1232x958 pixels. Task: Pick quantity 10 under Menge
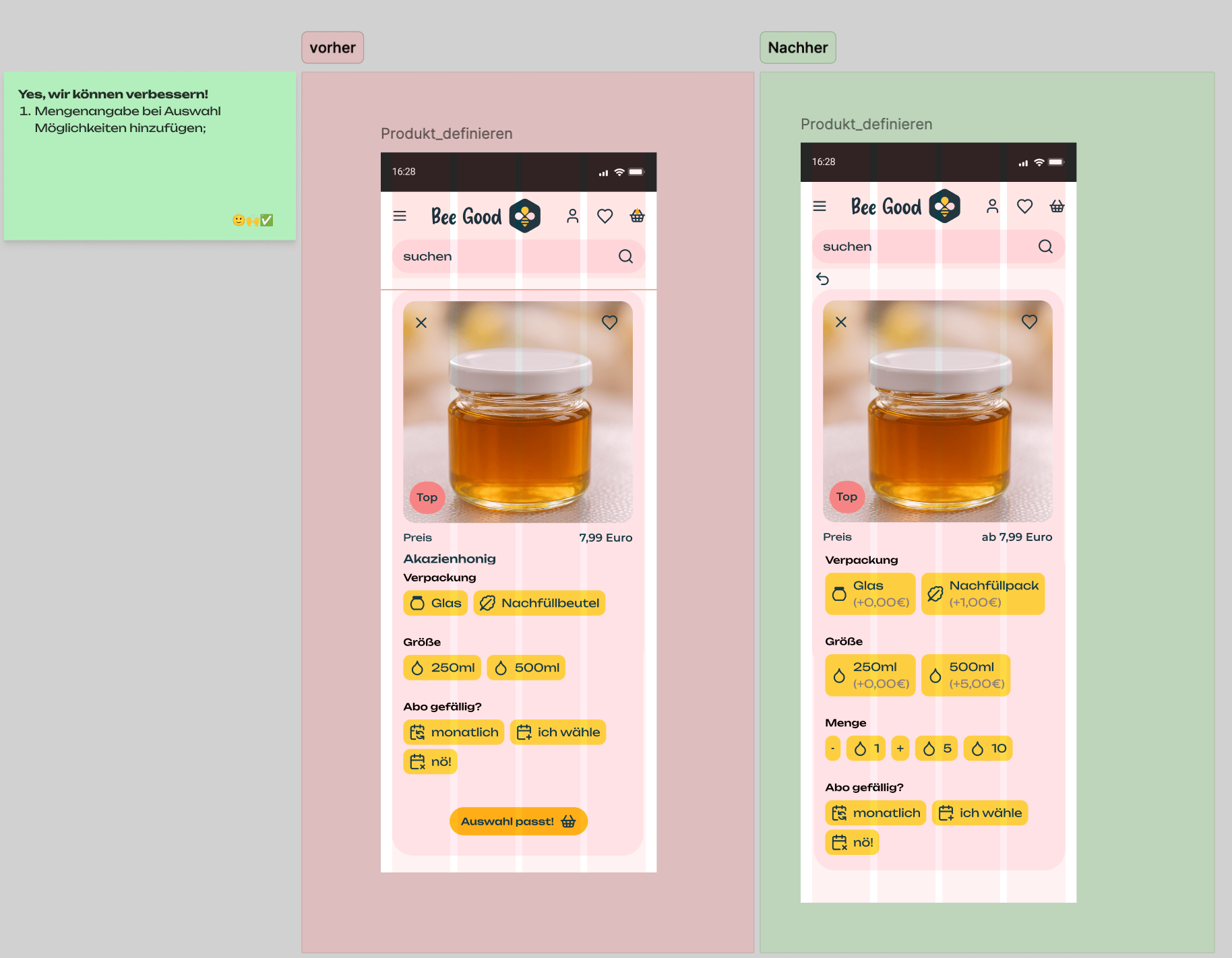[x=988, y=748]
